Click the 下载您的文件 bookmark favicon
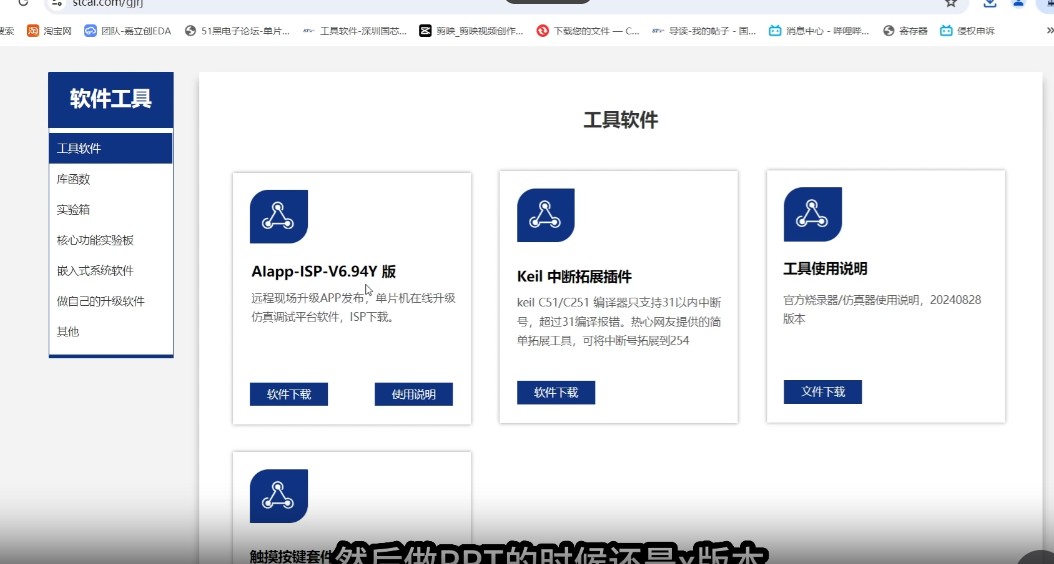This screenshot has height=564, width=1054. (542, 31)
